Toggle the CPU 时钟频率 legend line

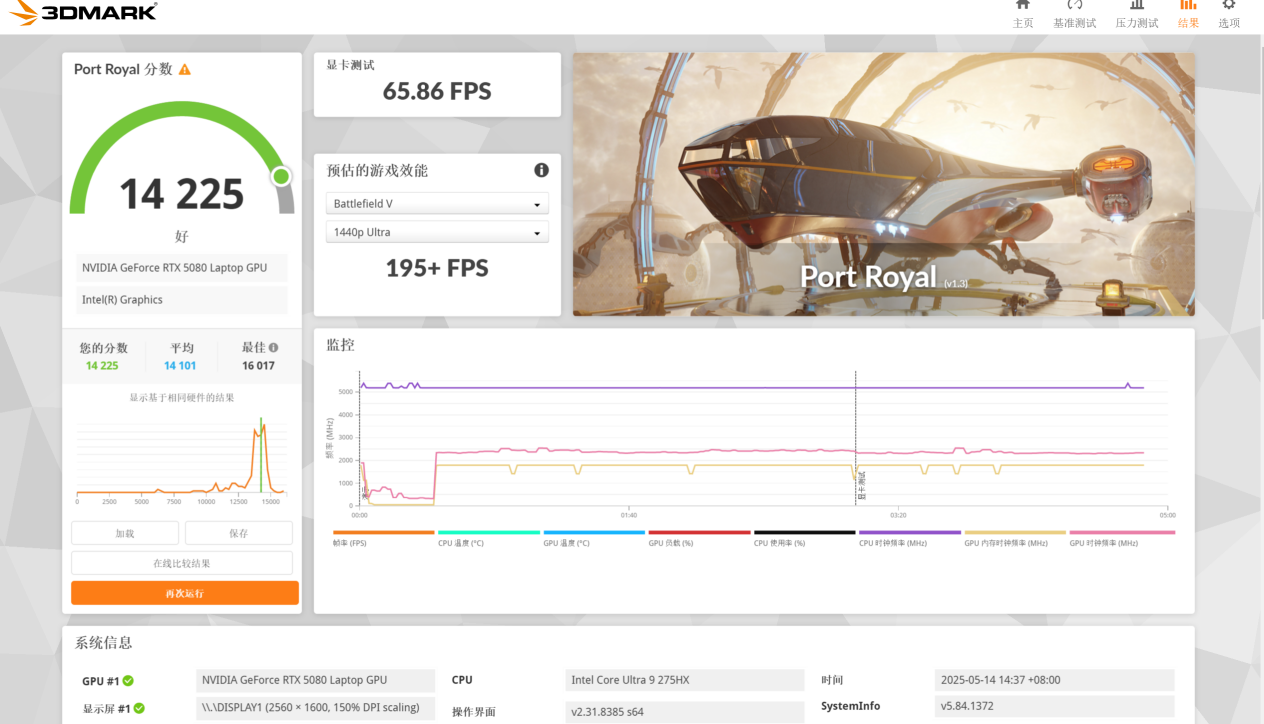pyautogui.click(x=910, y=537)
